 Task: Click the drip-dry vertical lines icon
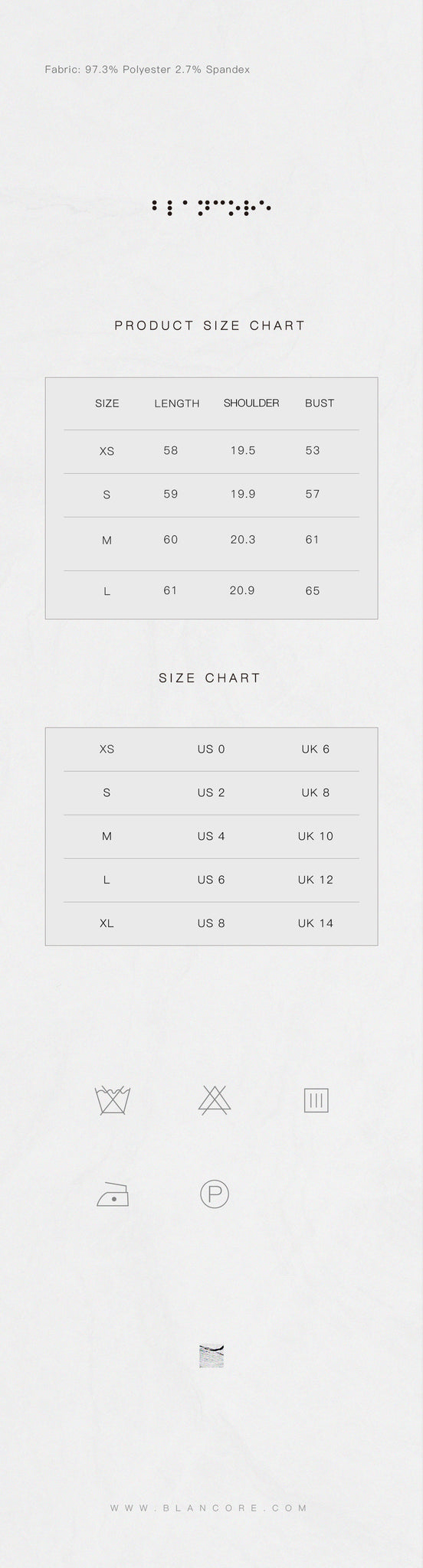(316, 1101)
